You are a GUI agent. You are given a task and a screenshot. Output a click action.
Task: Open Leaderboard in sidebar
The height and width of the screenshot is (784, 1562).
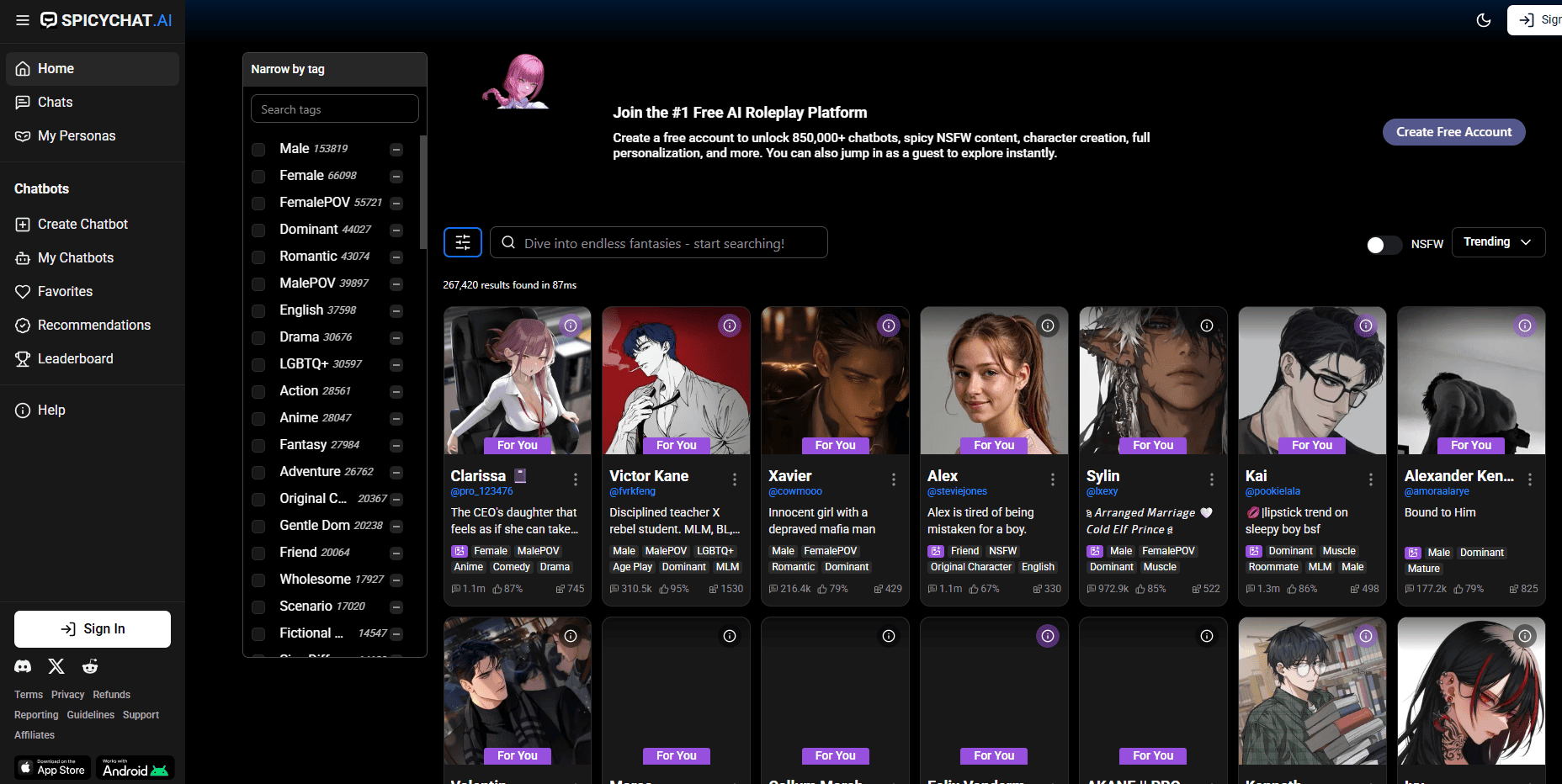click(93, 359)
